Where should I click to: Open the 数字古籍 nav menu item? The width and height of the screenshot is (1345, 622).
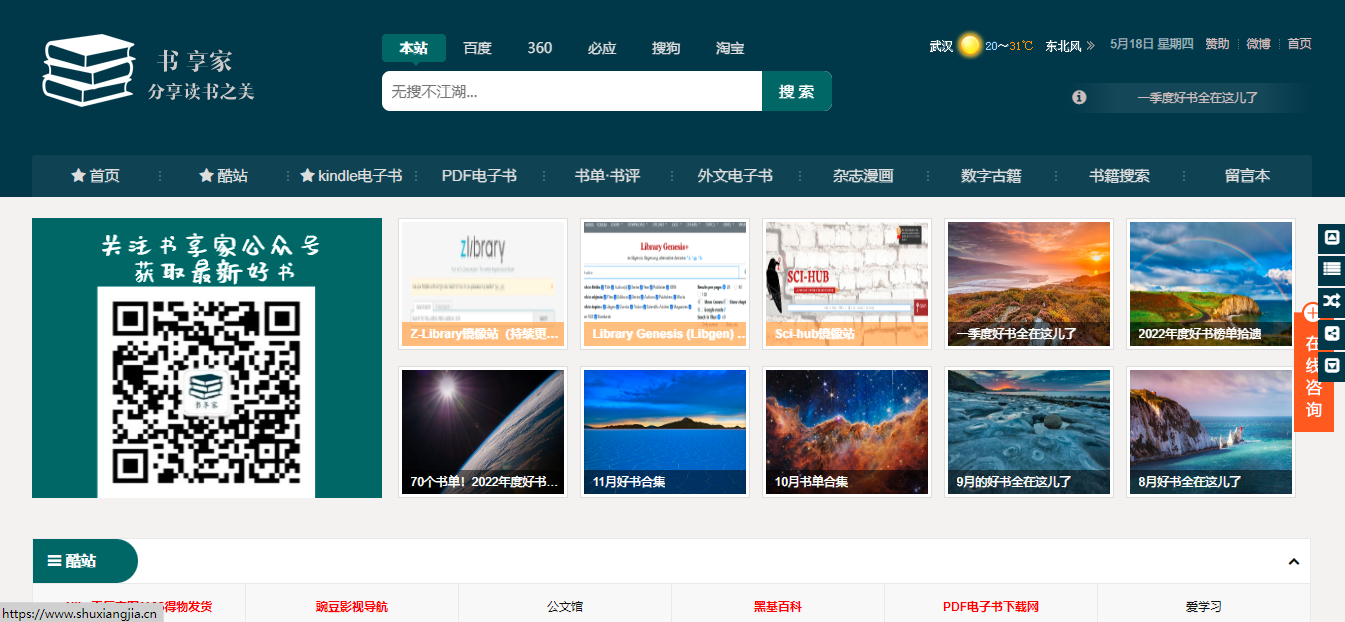pyautogui.click(x=991, y=176)
